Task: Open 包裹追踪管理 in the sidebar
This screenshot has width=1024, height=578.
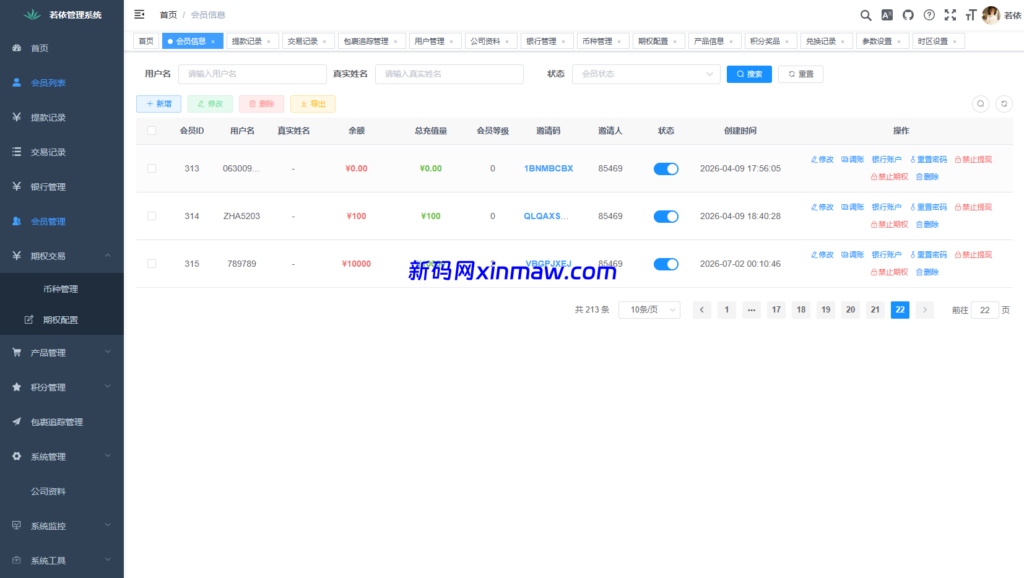Action: 62,422
